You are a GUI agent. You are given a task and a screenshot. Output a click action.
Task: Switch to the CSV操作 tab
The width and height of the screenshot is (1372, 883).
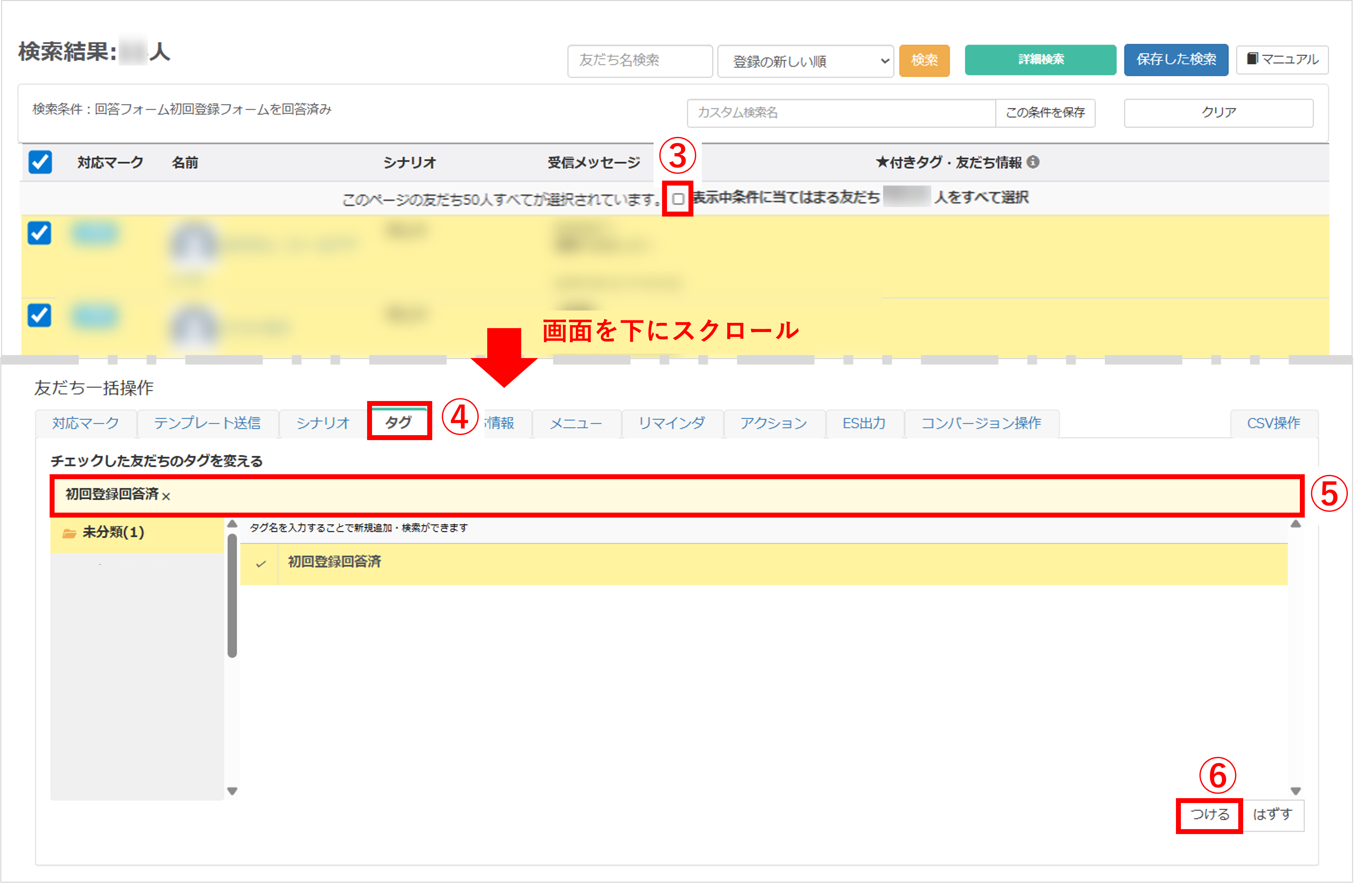point(1273,423)
